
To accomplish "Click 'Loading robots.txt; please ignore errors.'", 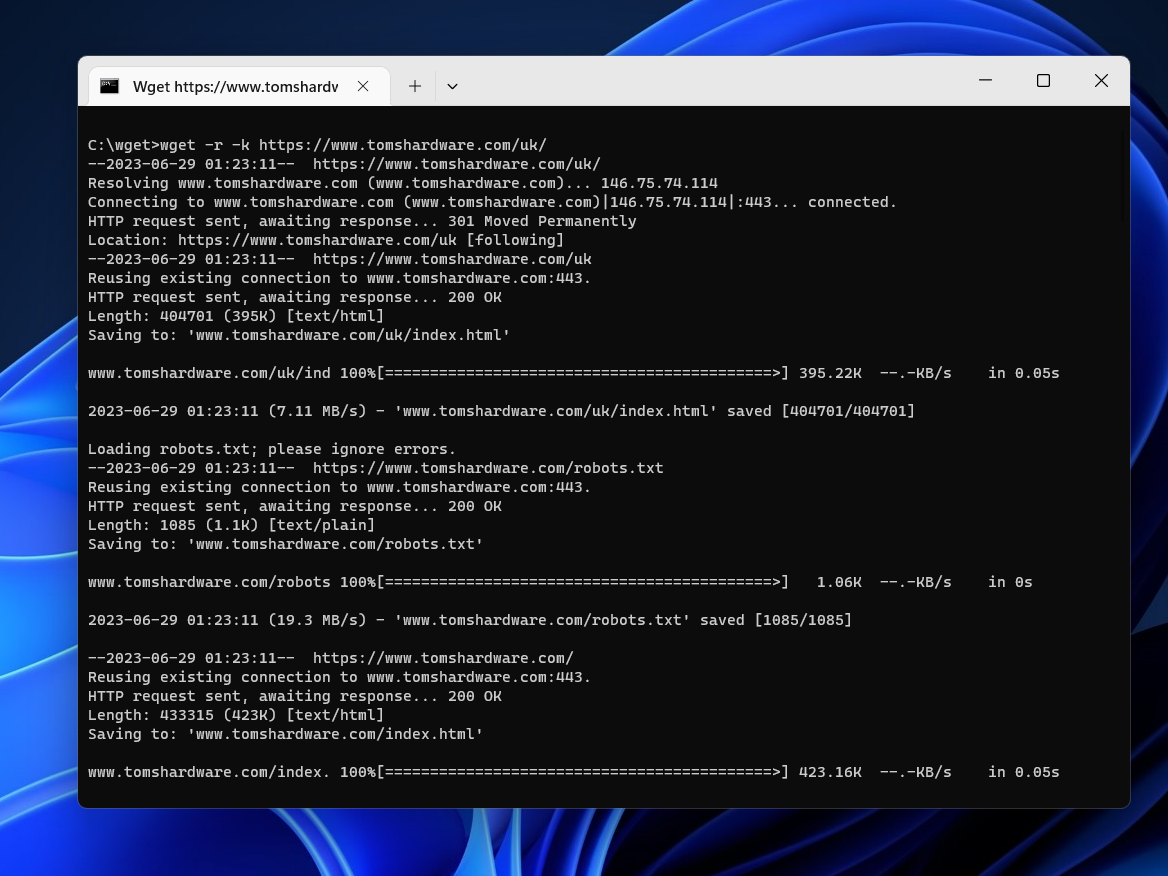I will click(x=271, y=448).
